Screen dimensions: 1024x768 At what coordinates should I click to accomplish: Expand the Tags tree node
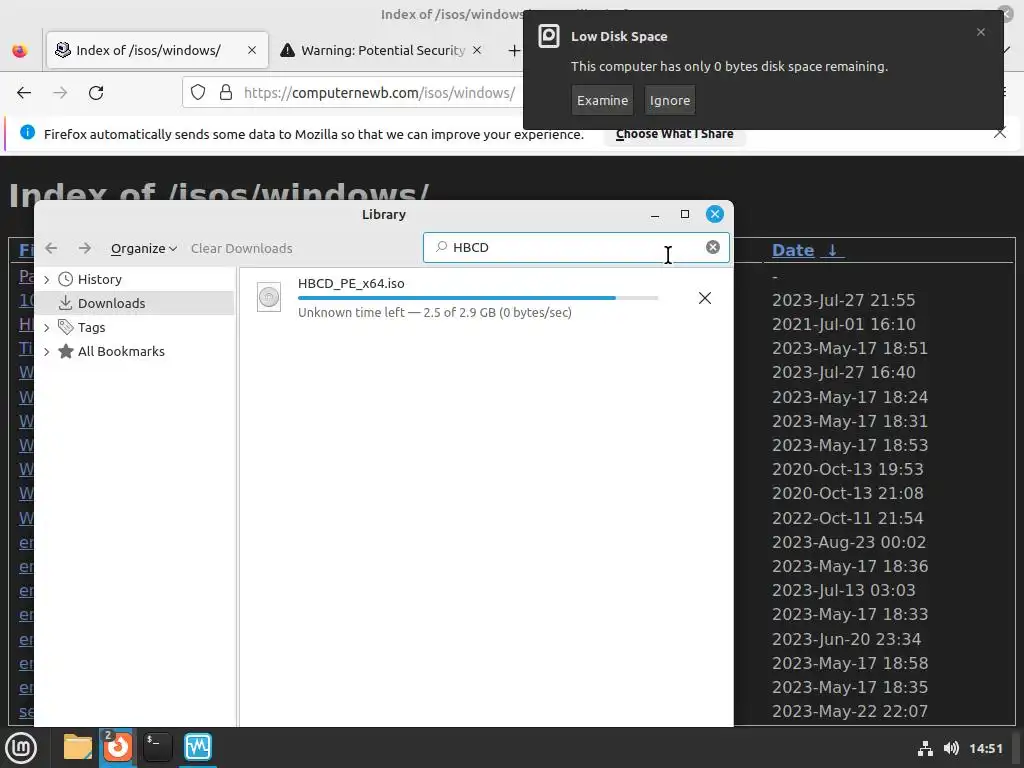(x=46, y=328)
